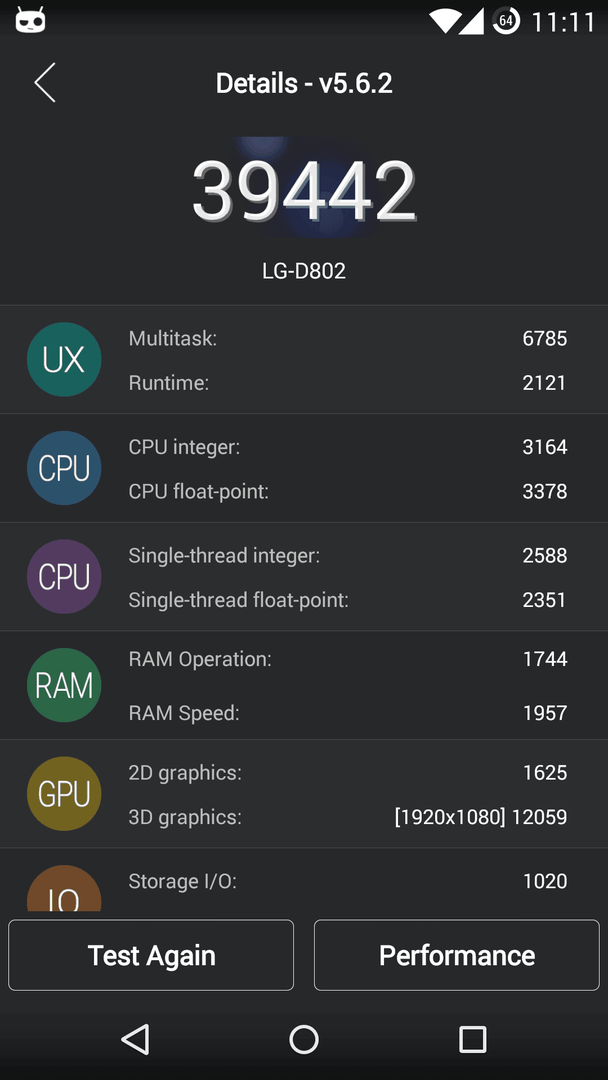Screen dimensions: 608x1080
Task: Tap the LG-D802 device name
Action: point(304,271)
